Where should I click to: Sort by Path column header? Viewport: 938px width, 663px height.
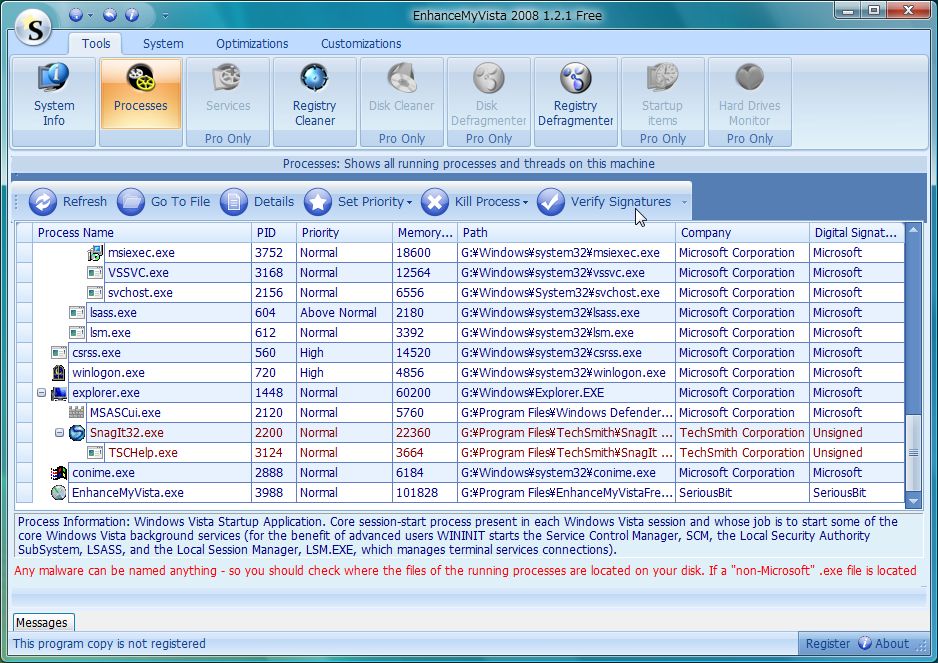coord(567,233)
